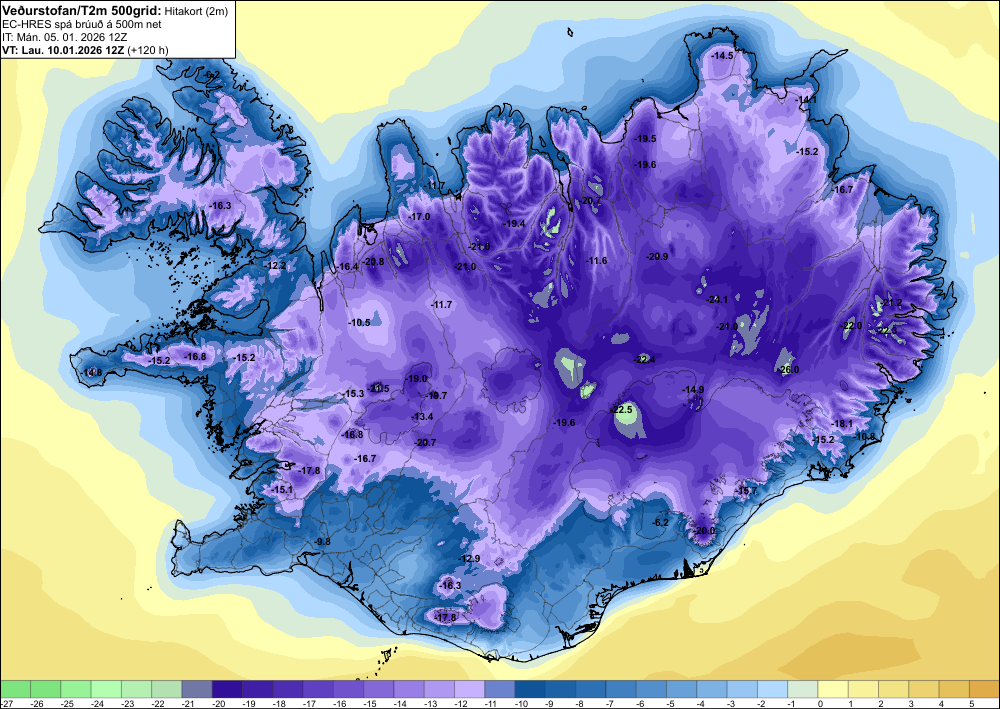Select the legend swatch labeled -4
The height and width of the screenshot is (709, 1000).
coord(712,689)
